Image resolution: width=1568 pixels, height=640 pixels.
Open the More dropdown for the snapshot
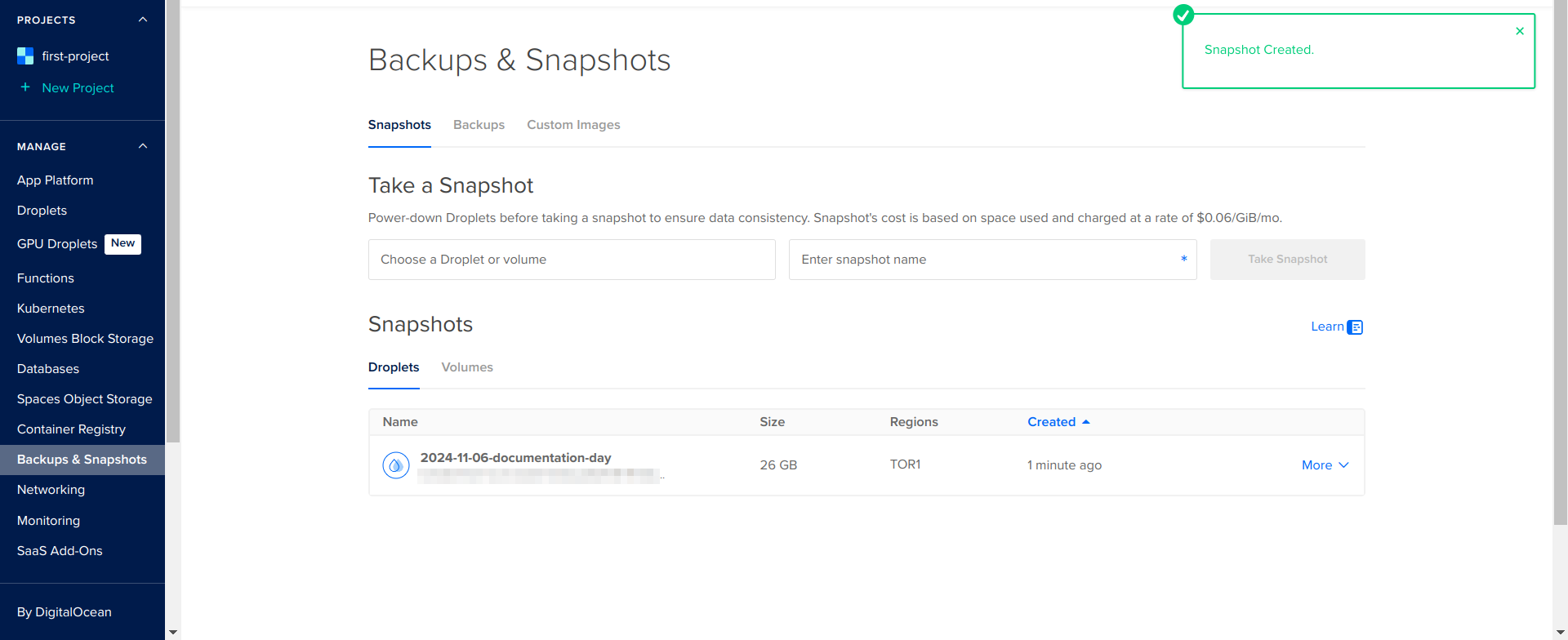(1325, 465)
